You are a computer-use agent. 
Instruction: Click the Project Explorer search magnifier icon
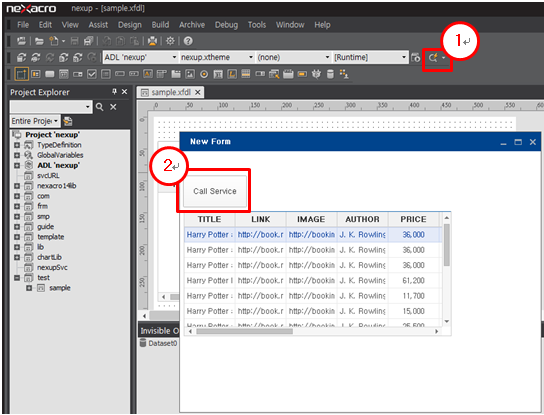(x=100, y=107)
